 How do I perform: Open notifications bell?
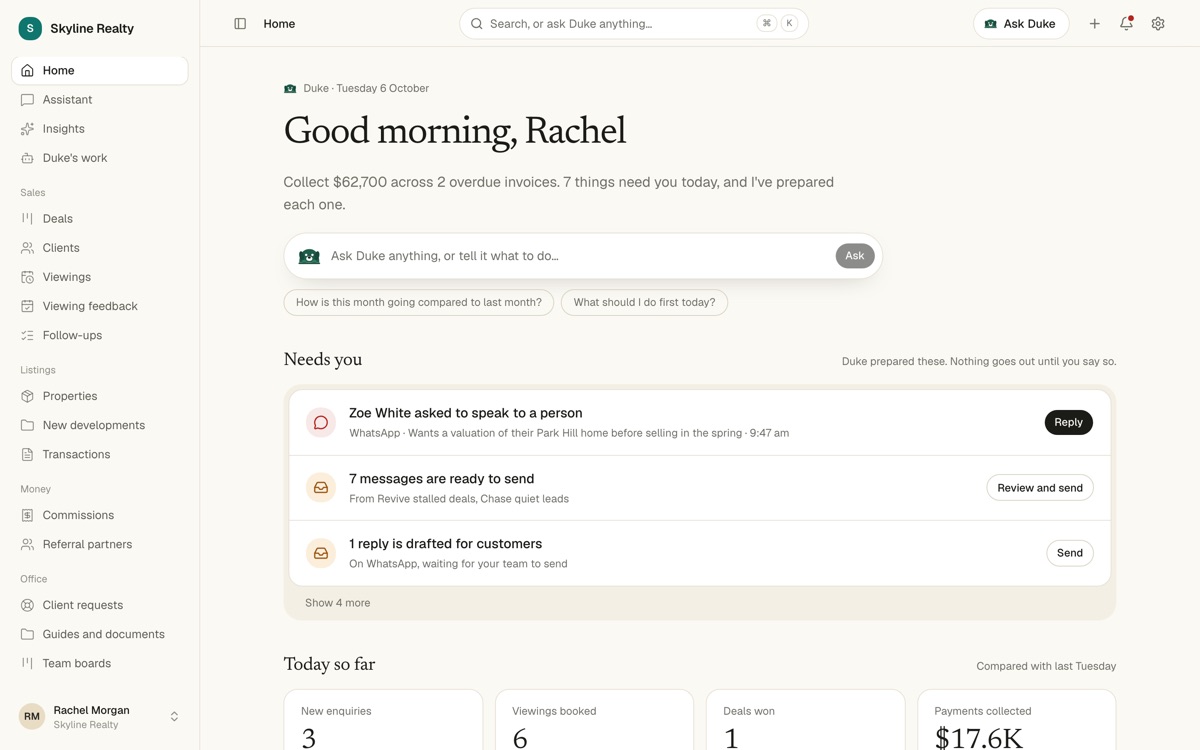pos(1126,24)
